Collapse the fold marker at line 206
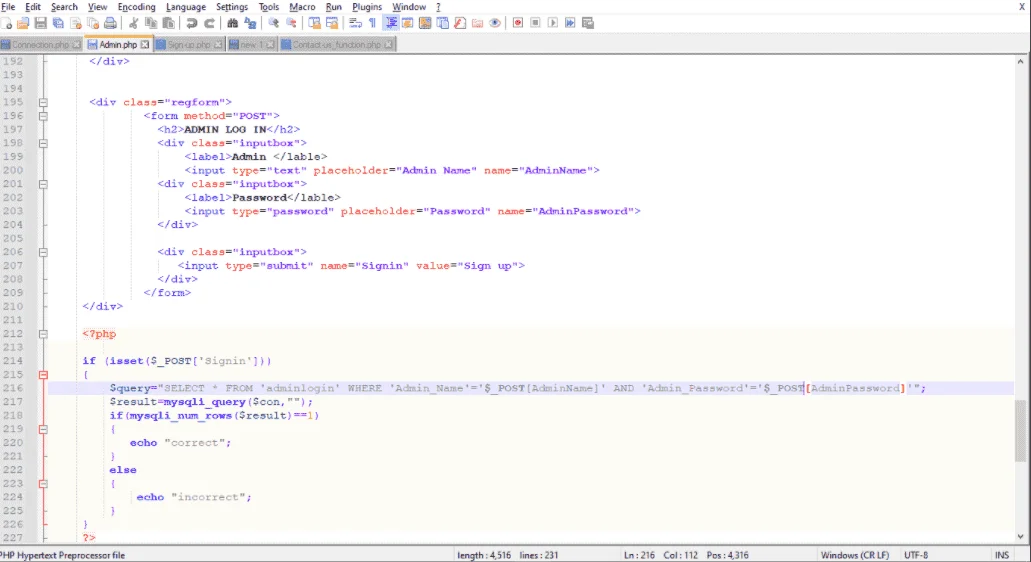 click(43, 252)
